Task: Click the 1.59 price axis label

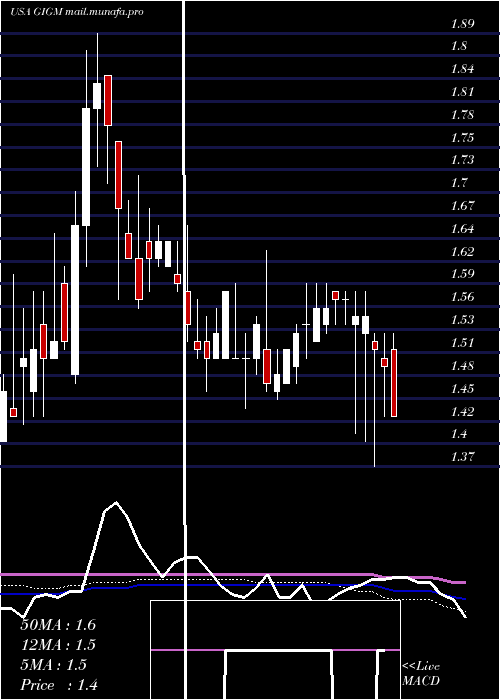Action: (x=462, y=274)
